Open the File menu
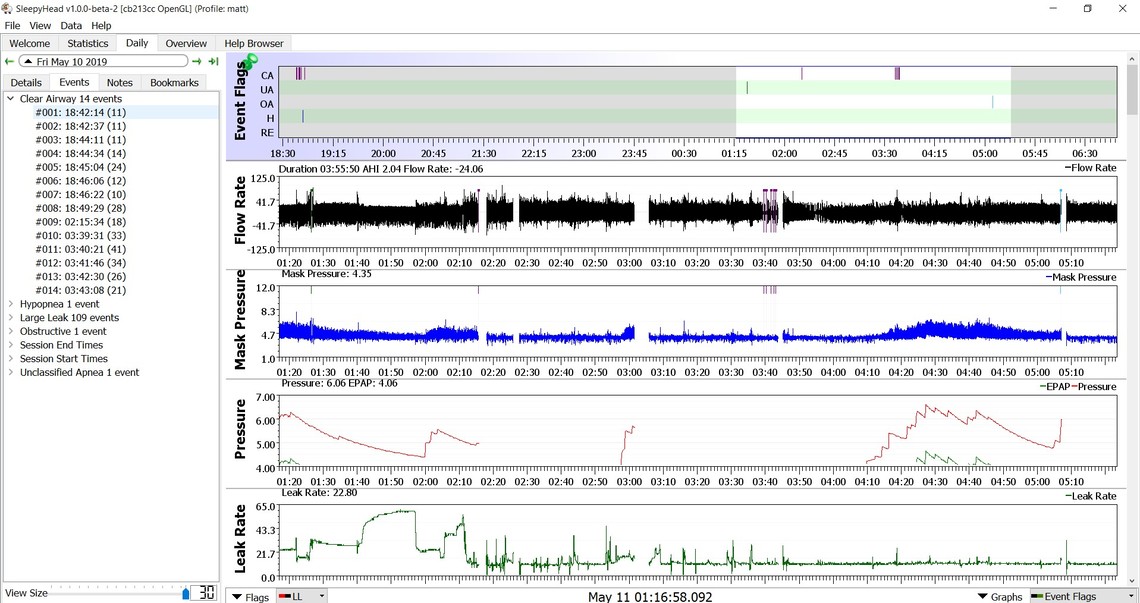1140x603 pixels. [x=12, y=25]
